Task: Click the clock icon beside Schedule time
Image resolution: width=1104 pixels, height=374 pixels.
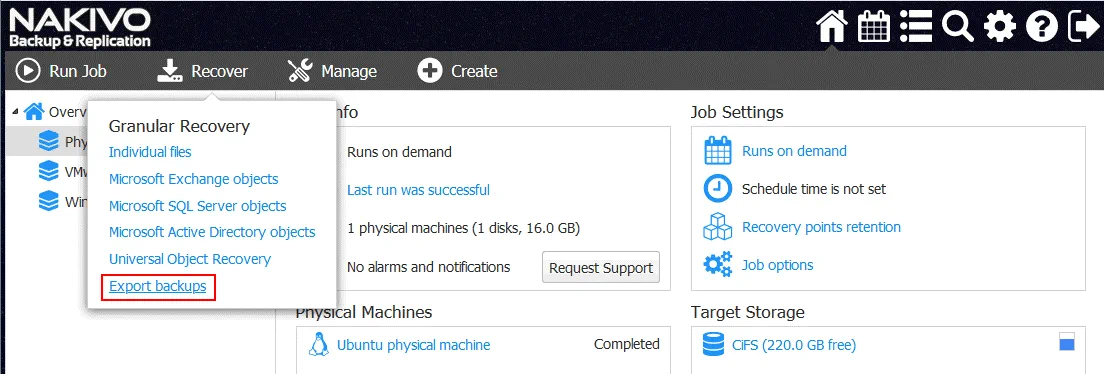Action: (x=718, y=189)
